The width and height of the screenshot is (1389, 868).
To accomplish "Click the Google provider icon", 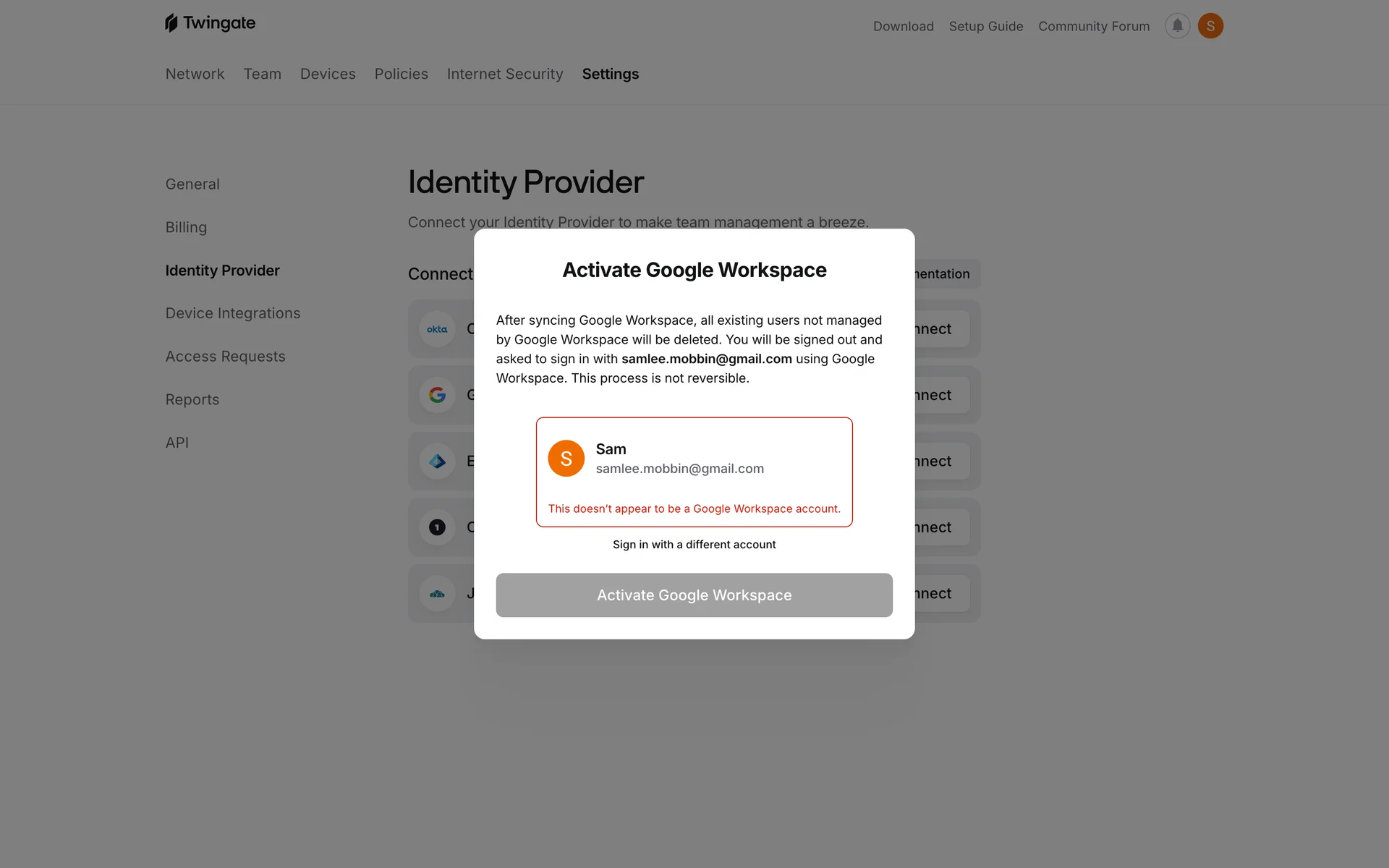I will (437, 395).
